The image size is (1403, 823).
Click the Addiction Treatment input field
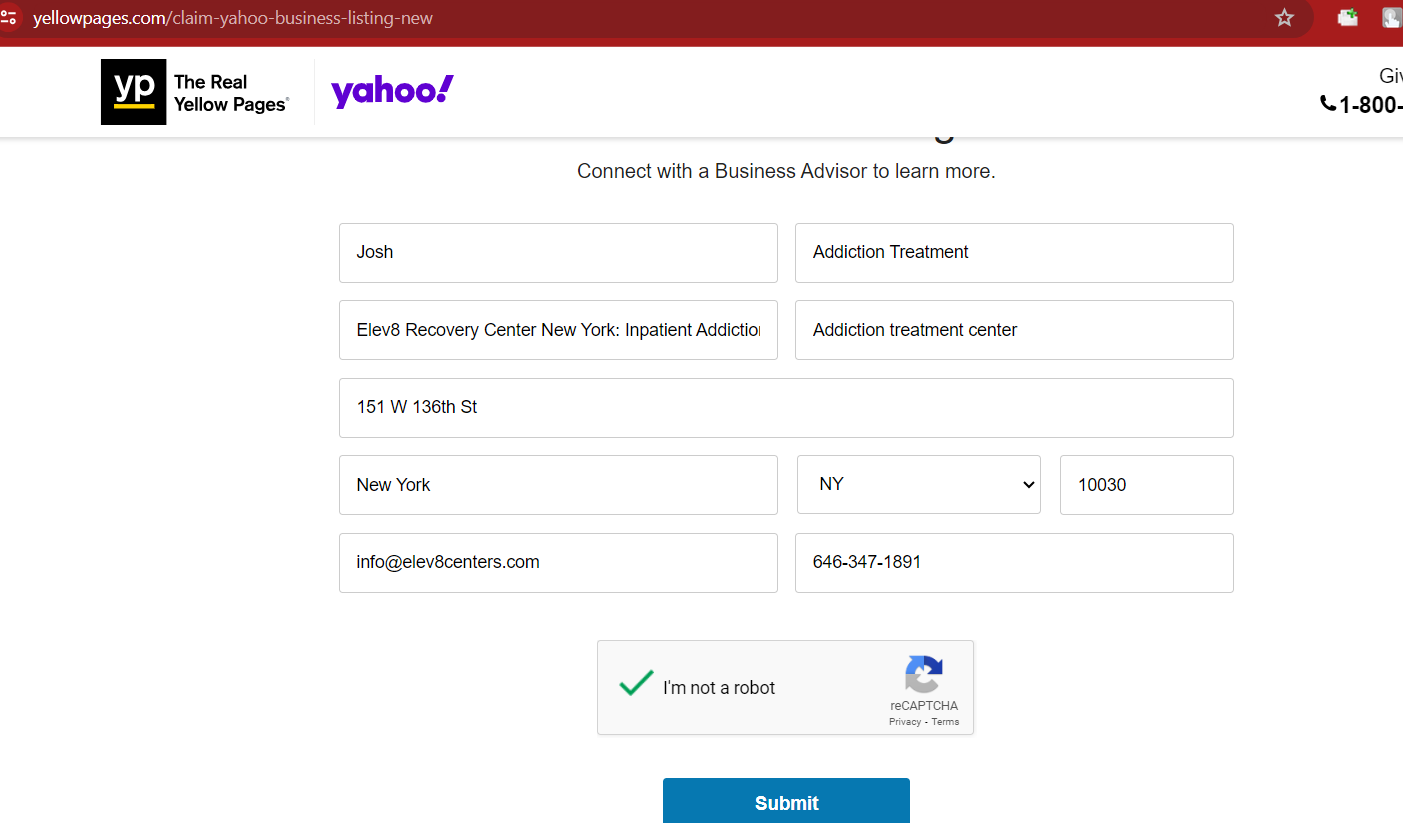click(1014, 253)
